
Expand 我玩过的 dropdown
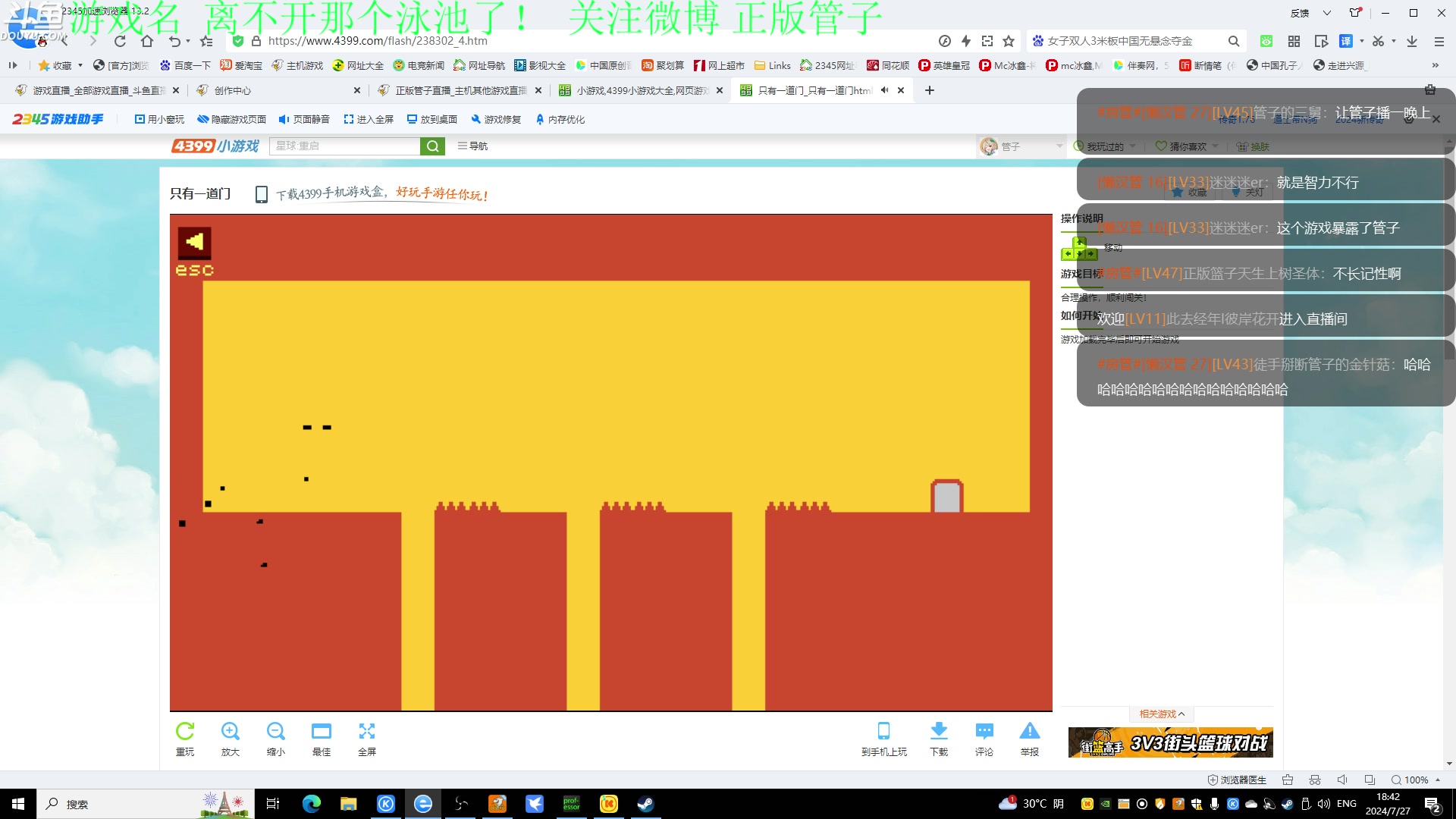[1133, 146]
